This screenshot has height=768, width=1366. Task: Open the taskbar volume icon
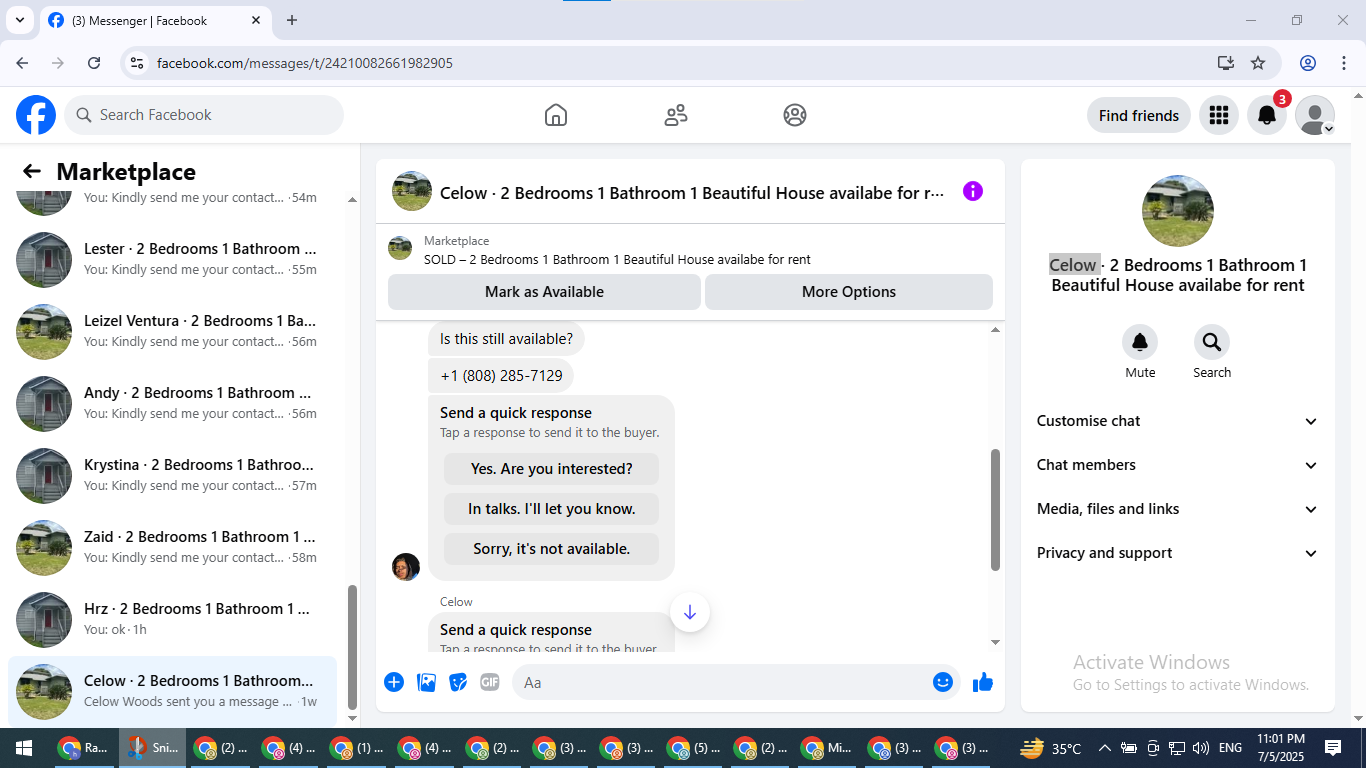[1201, 748]
